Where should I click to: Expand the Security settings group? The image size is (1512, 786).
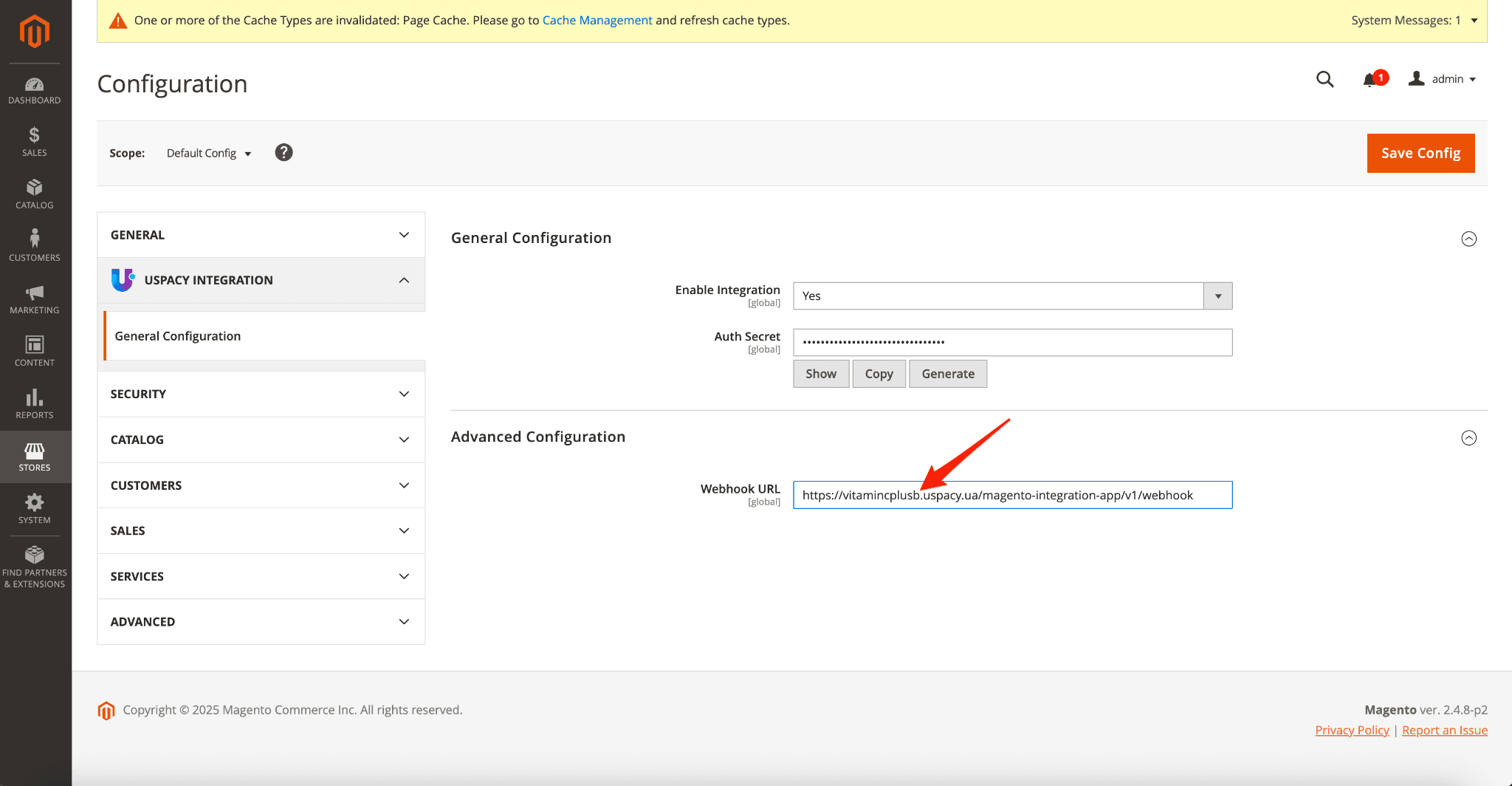261,394
